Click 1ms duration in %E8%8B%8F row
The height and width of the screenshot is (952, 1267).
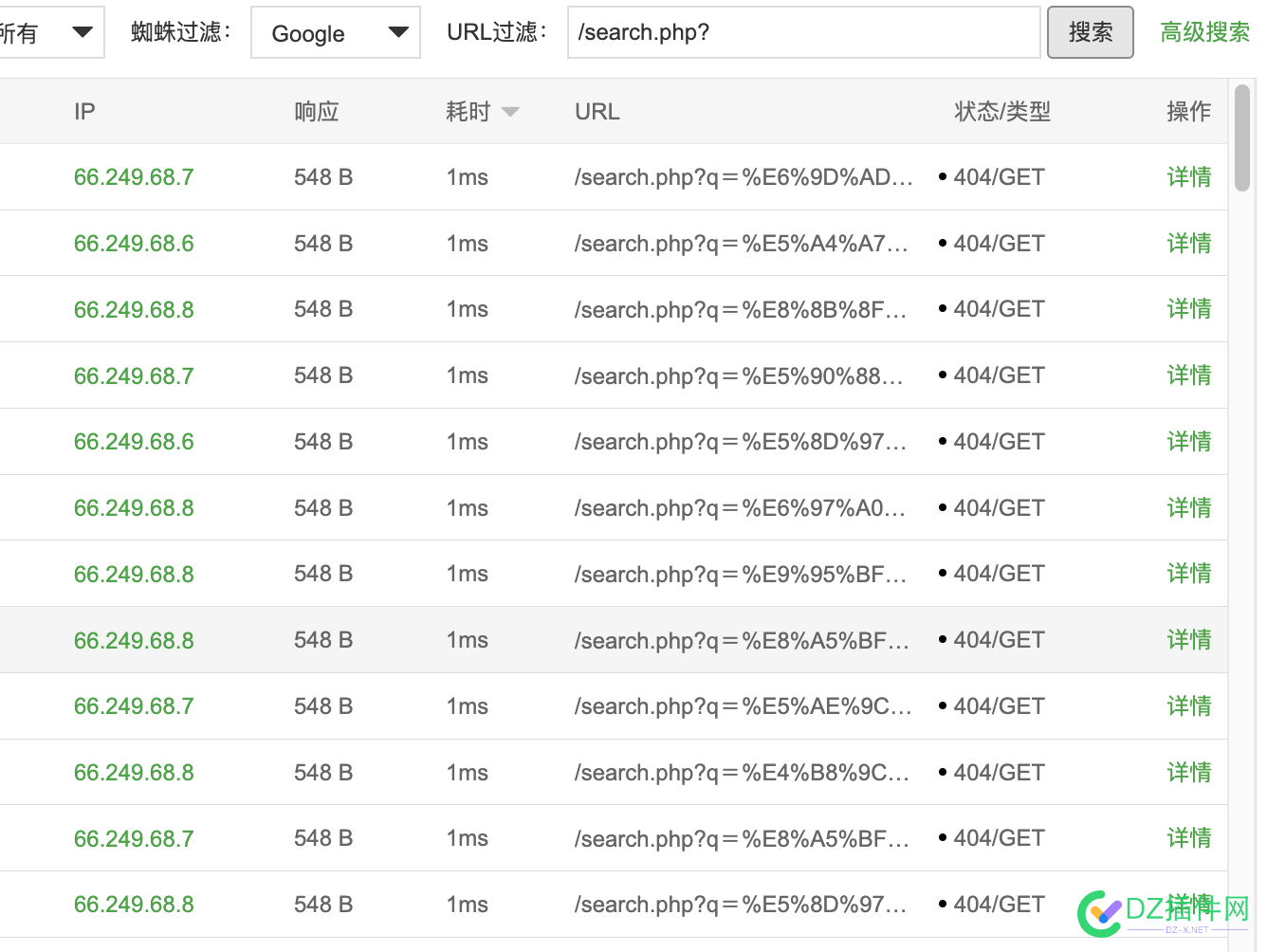click(468, 309)
